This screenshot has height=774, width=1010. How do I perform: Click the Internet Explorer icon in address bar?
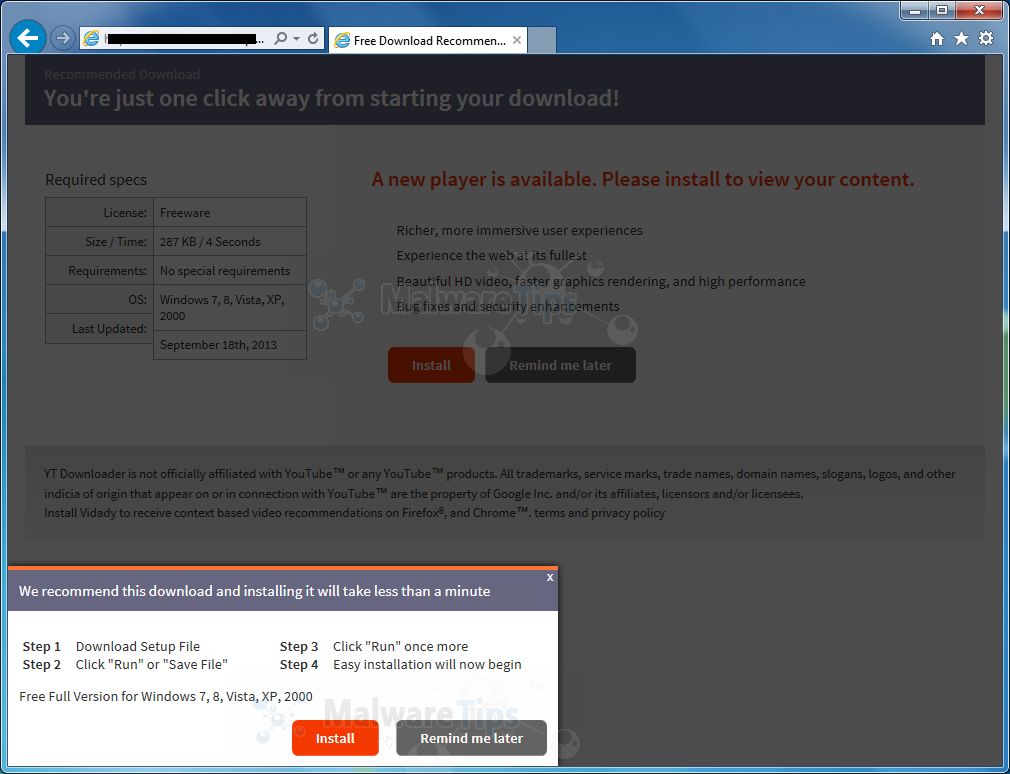point(91,39)
